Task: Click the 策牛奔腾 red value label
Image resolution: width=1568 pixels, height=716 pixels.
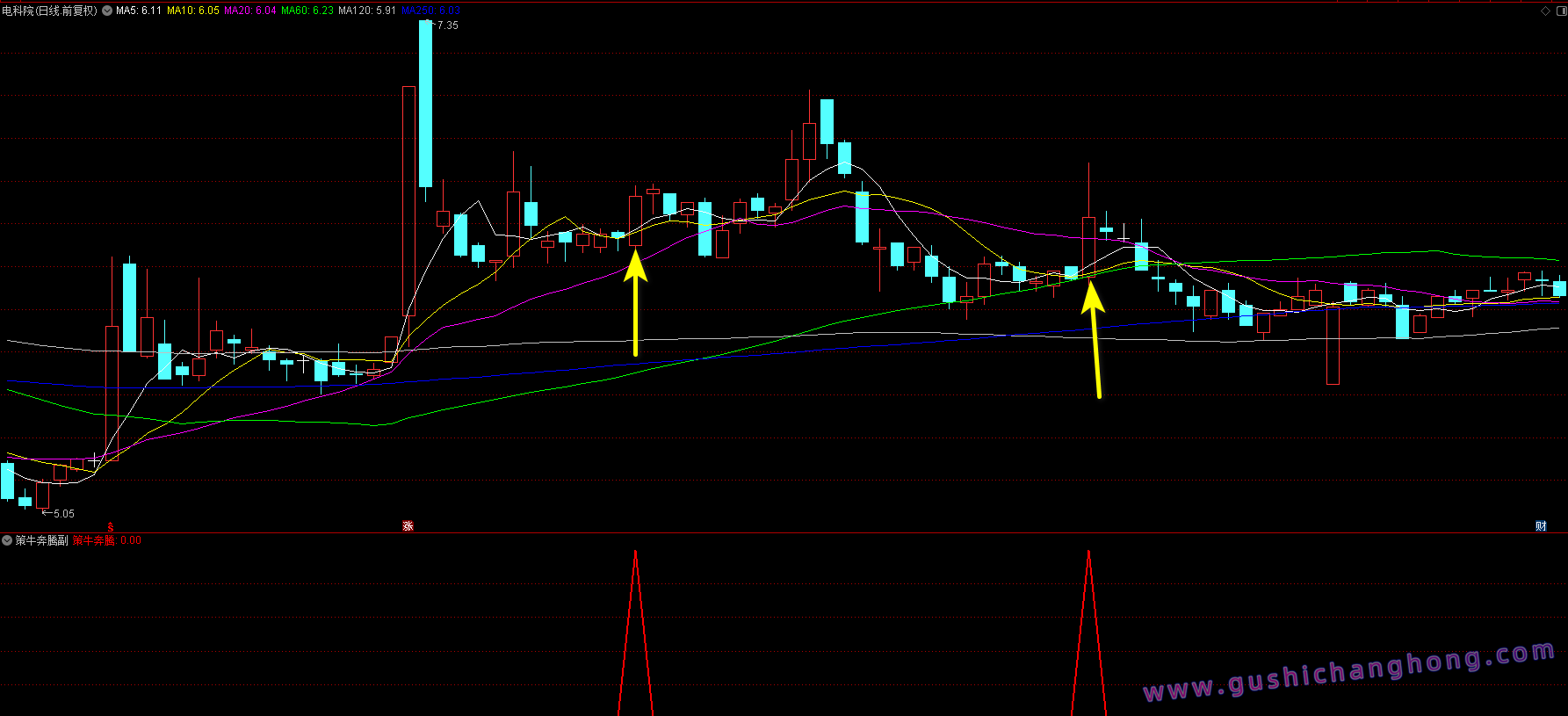Action: coord(106,540)
